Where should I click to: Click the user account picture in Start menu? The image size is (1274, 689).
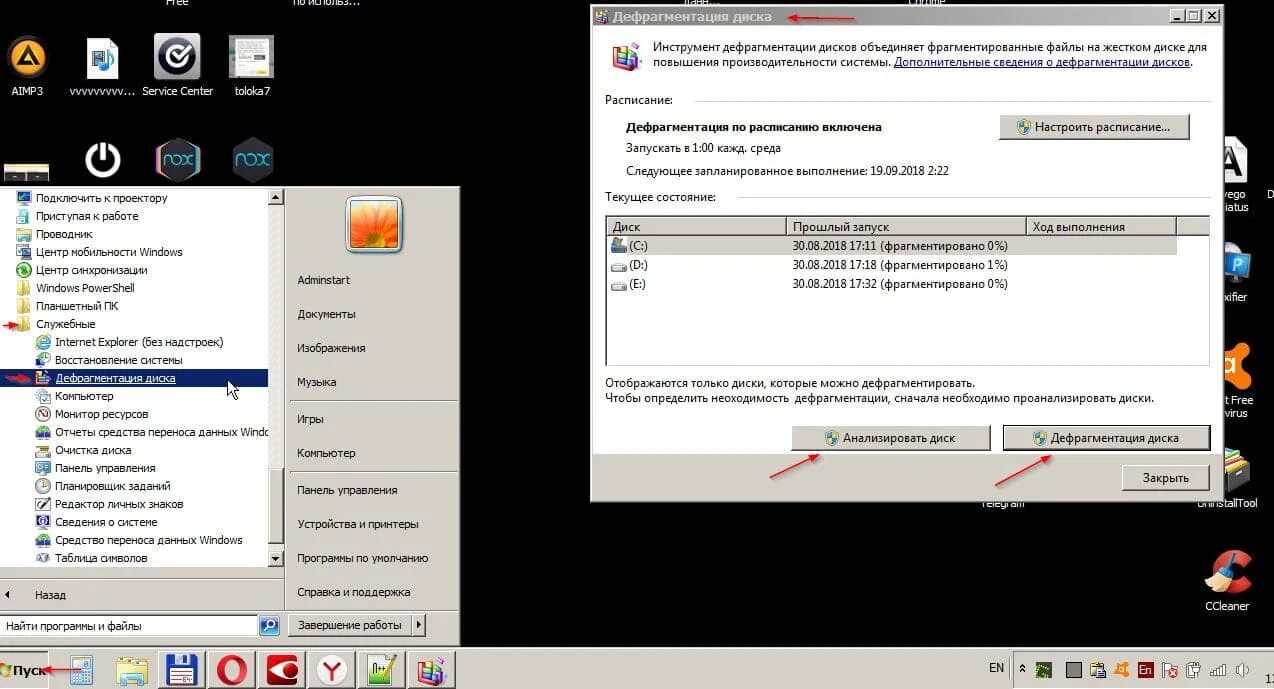coord(374,224)
